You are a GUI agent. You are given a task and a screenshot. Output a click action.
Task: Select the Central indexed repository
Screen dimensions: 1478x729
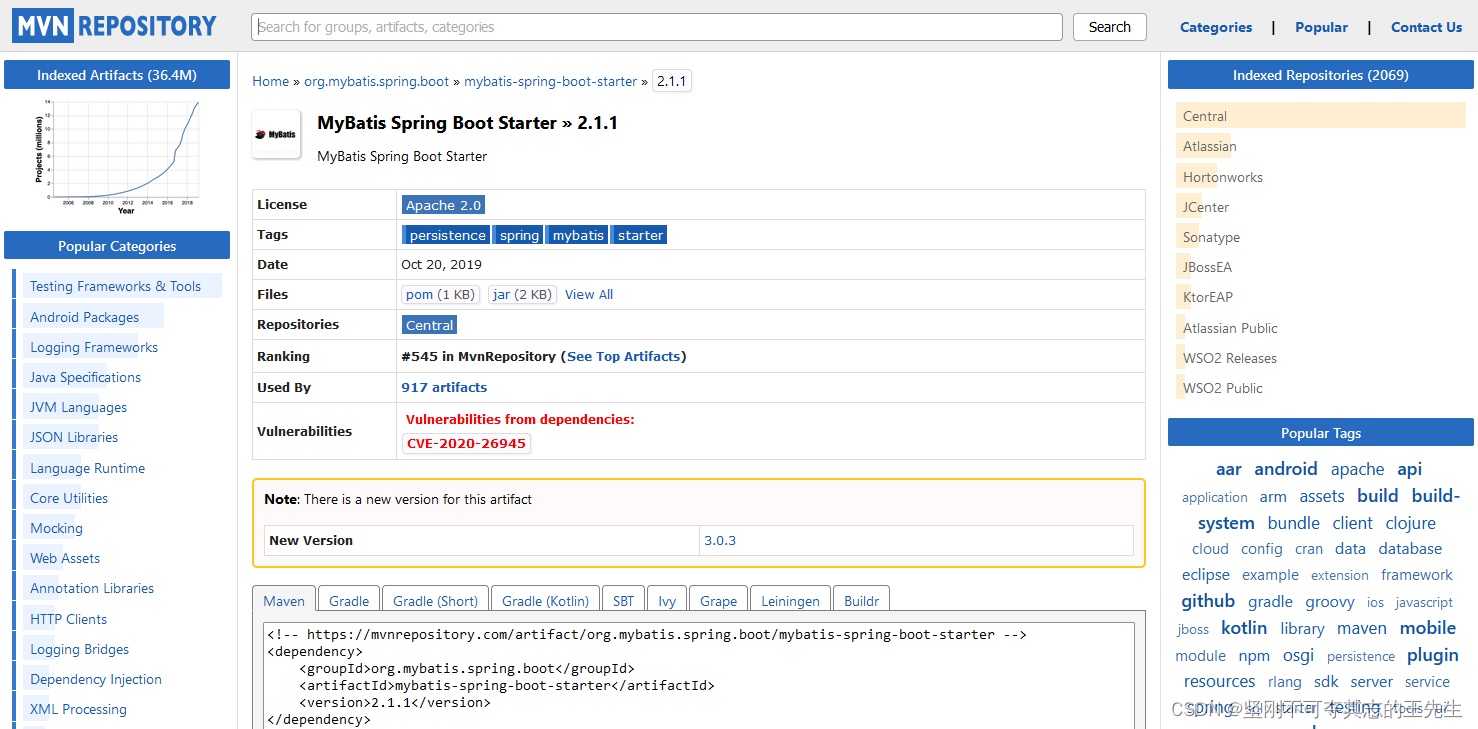coord(1205,116)
